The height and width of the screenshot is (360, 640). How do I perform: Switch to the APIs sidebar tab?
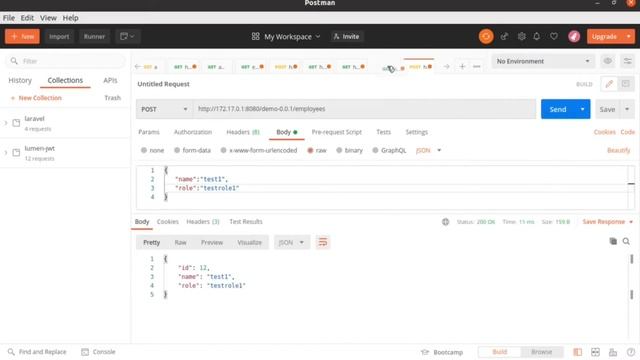[110, 80]
